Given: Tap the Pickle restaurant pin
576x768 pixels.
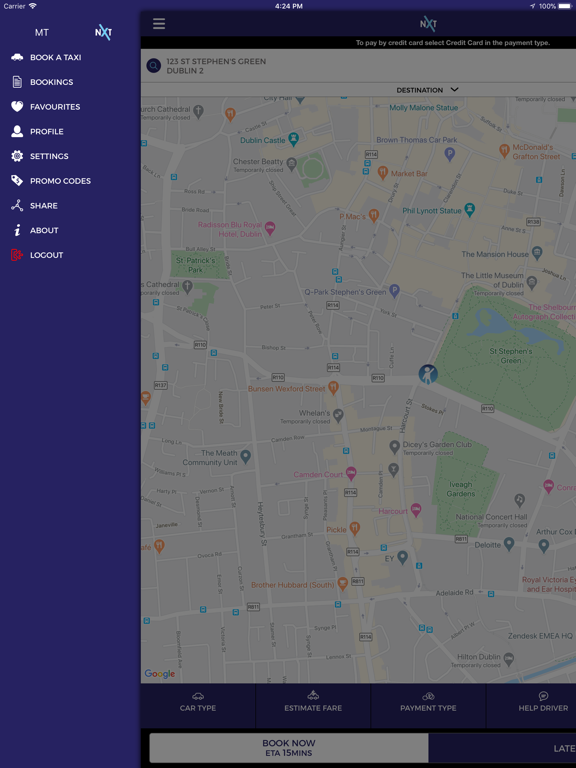Looking at the screenshot, I should coord(355,528).
